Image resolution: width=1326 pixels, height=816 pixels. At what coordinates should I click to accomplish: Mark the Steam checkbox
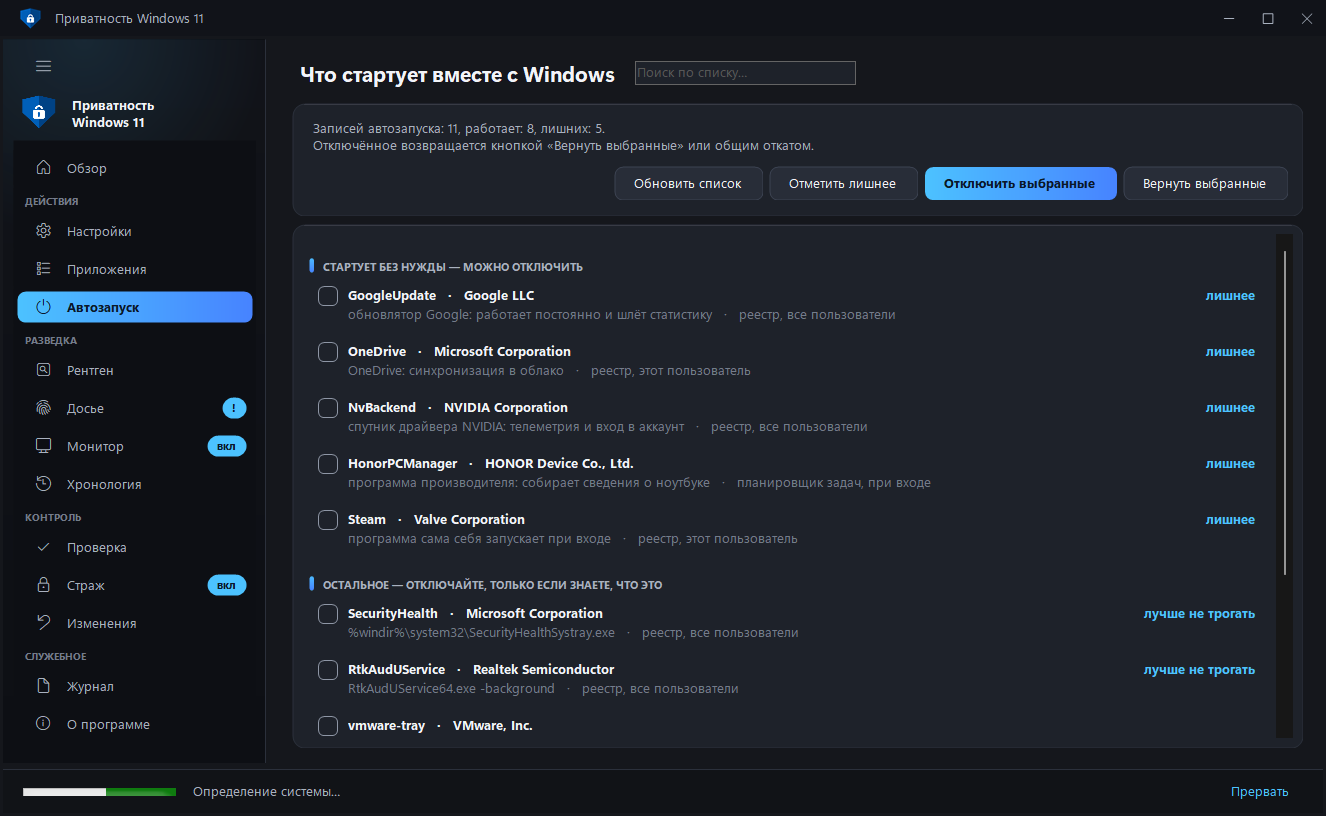coord(328,520)
